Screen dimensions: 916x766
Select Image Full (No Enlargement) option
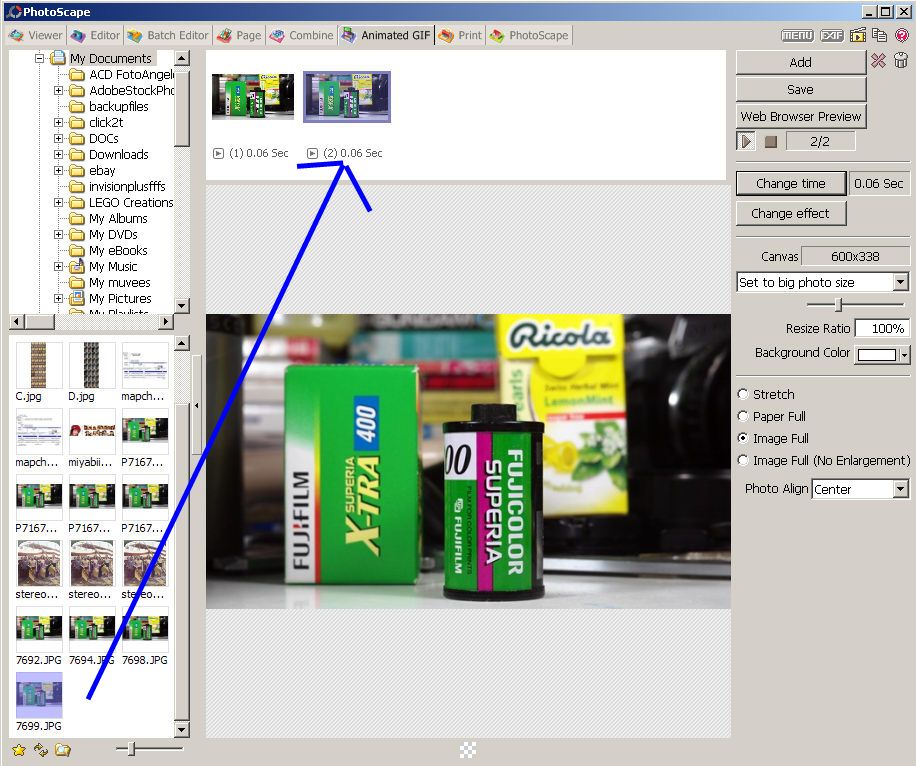pos(743,460)
